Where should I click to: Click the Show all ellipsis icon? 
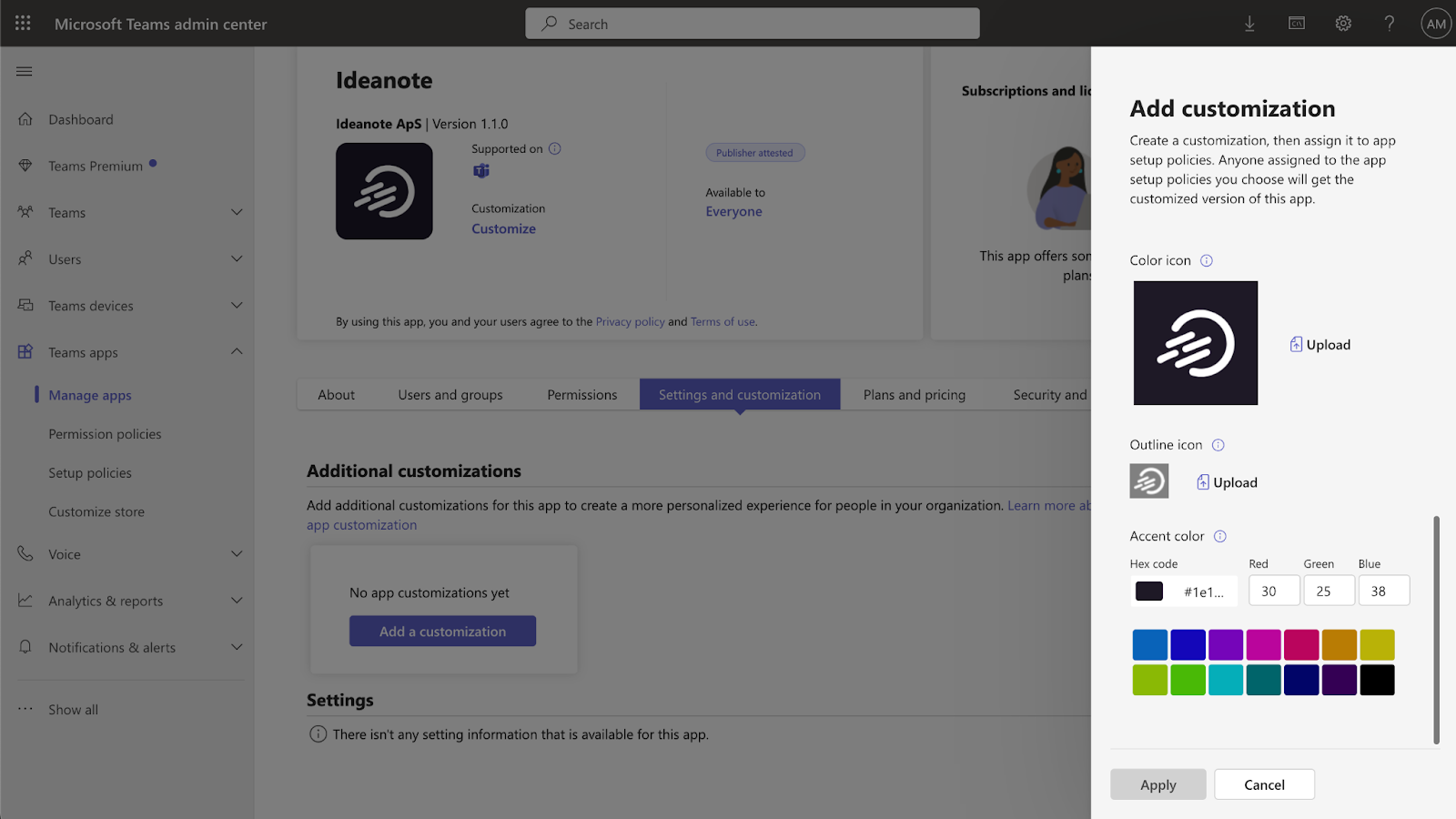(25, 709)
